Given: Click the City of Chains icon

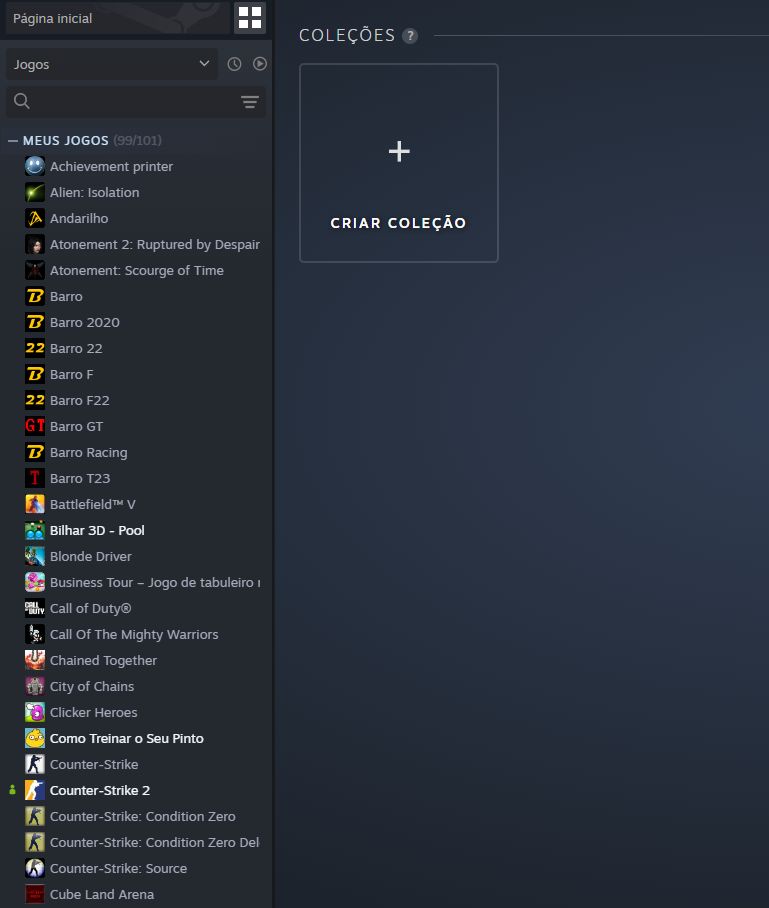Looking at the screenshot, I should (35, 686).
